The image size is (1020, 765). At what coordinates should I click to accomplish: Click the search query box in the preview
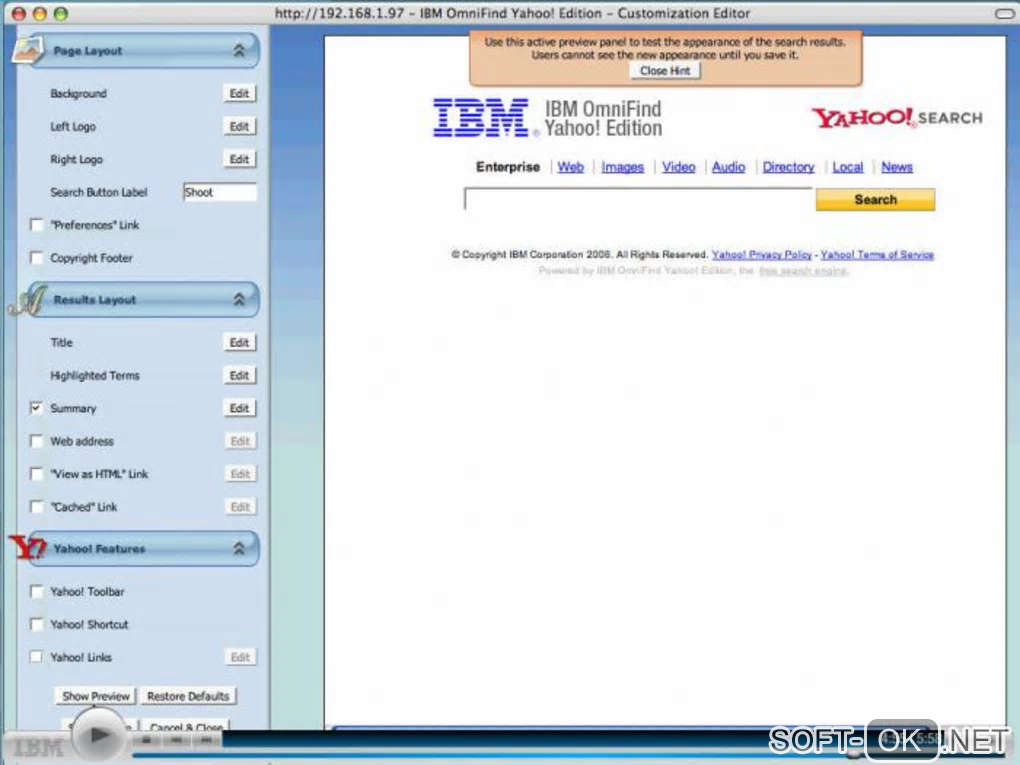coord(638,199)
